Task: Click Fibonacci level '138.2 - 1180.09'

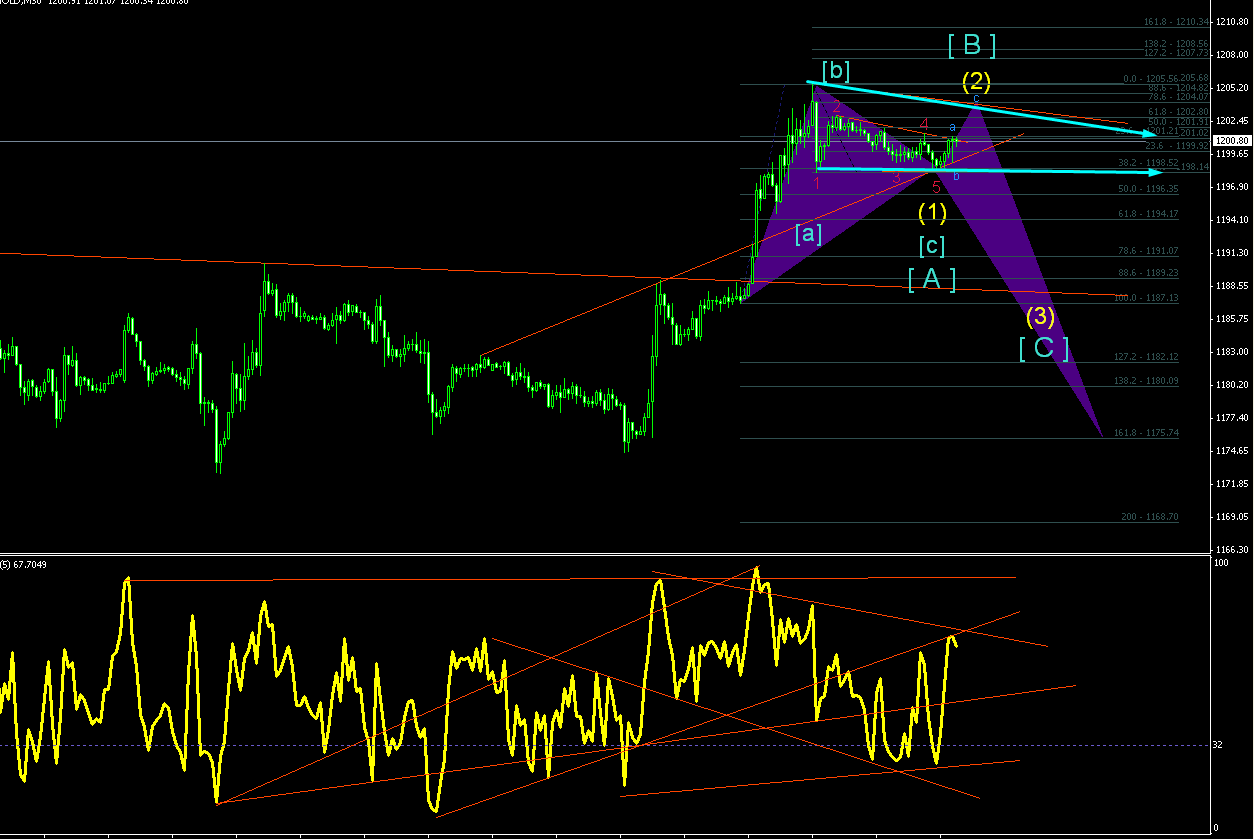Action: (1146, 381)
